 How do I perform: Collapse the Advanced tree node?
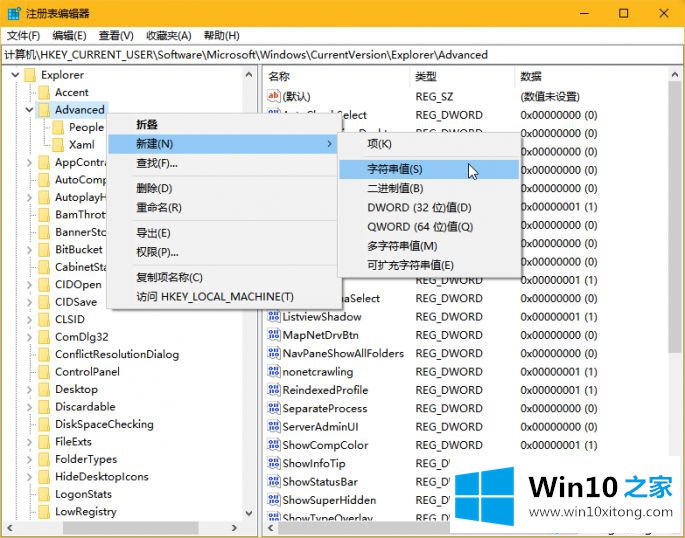point(29,110)
